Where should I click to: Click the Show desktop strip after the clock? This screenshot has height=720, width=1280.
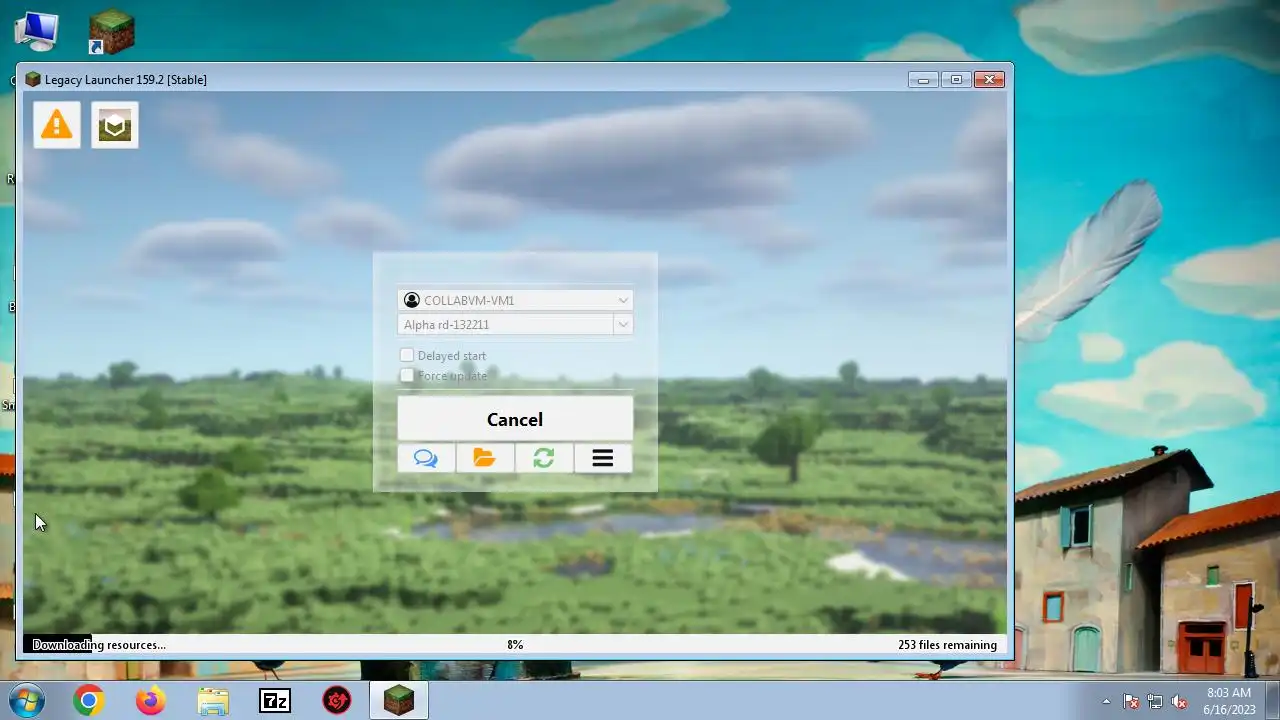pyautogui.click(x=1272, y=701)
